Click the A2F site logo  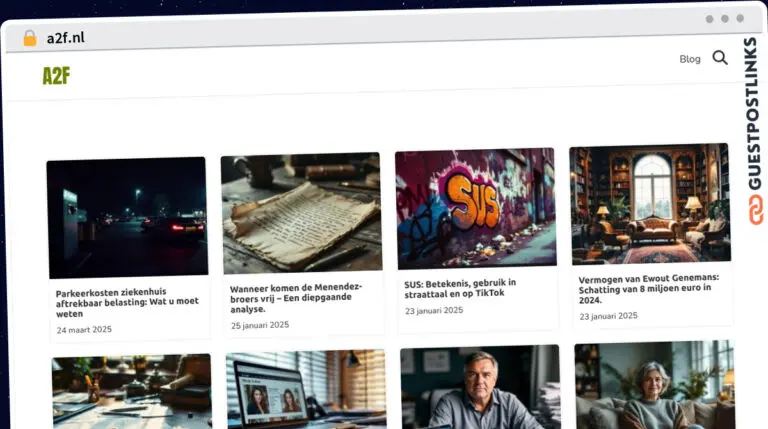point(56,76)
